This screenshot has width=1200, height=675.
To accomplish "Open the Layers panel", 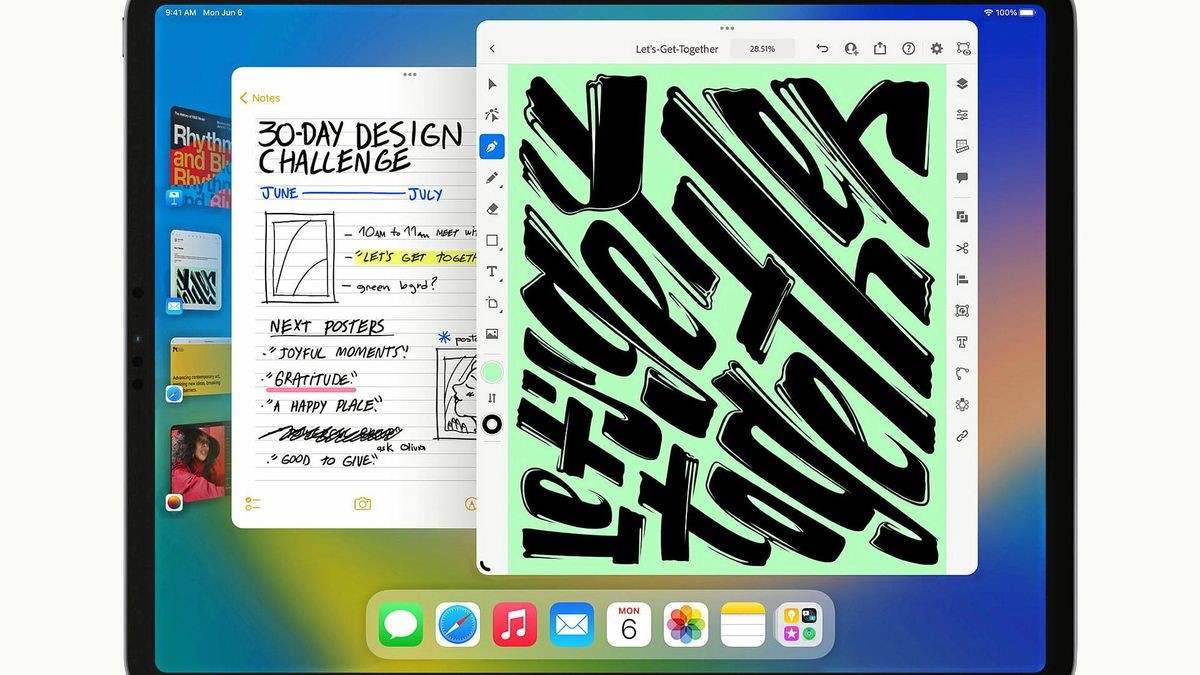I will 961,84.
